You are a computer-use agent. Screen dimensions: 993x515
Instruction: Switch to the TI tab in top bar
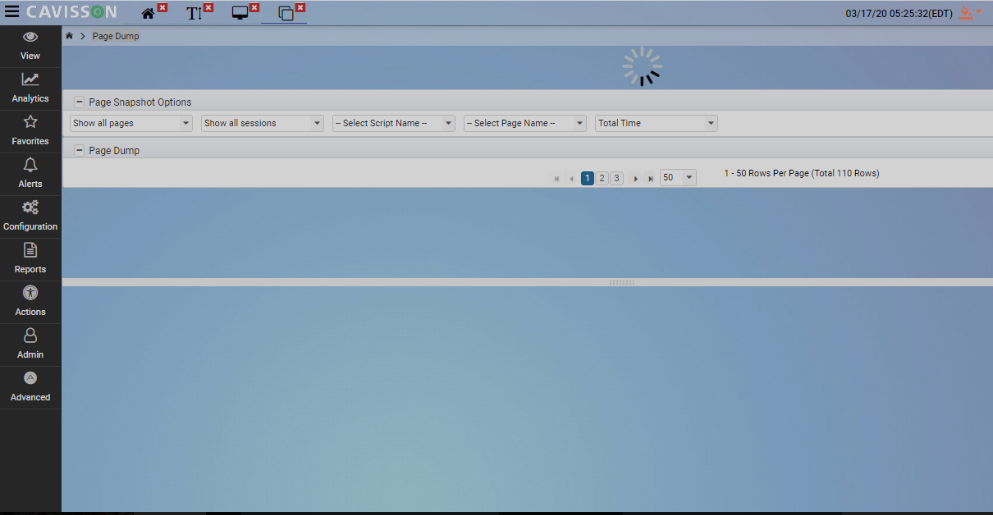point(193,14)
